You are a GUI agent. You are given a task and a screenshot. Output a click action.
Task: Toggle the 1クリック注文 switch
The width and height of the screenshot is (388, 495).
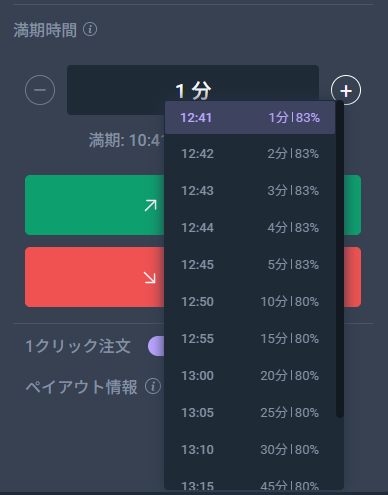coord(157,346)
